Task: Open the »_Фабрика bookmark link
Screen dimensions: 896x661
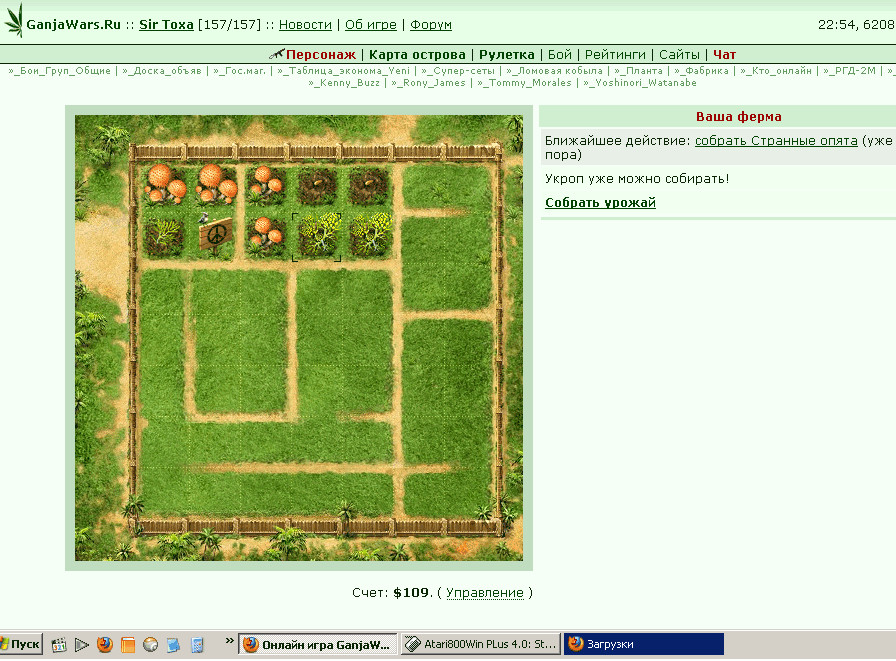Action: (701, 71)
